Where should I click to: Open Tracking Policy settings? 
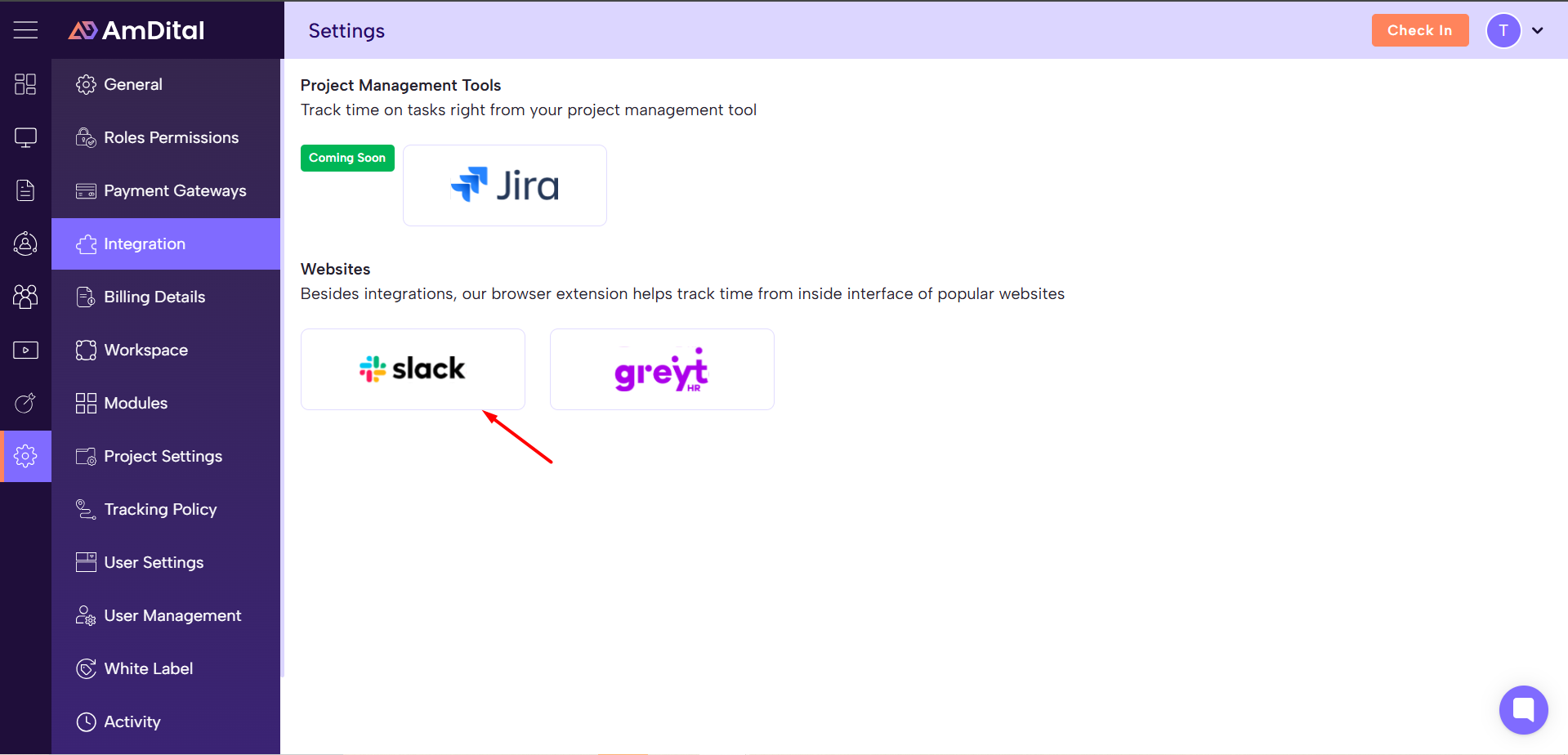[x=166, y=509]
